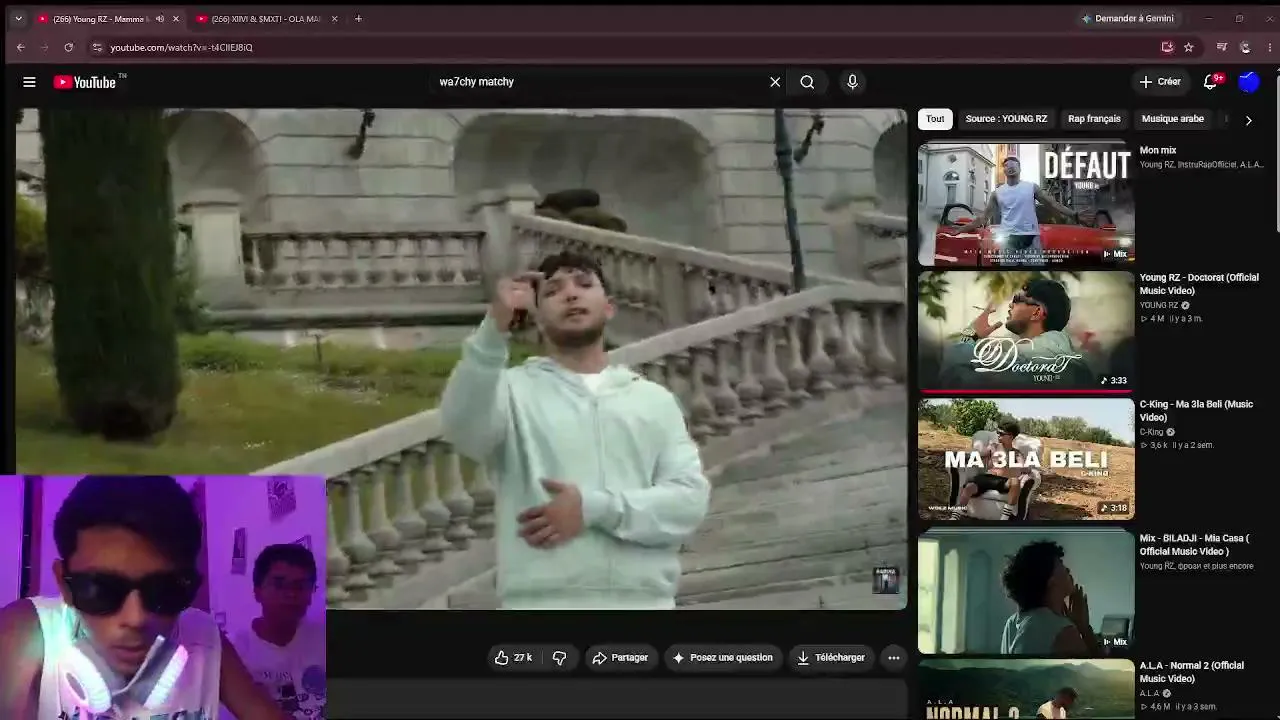Filter by Source : YOUNG RZ chip
The width and height of the screenshot is (1280, 720).
(x=1006, y=119)
